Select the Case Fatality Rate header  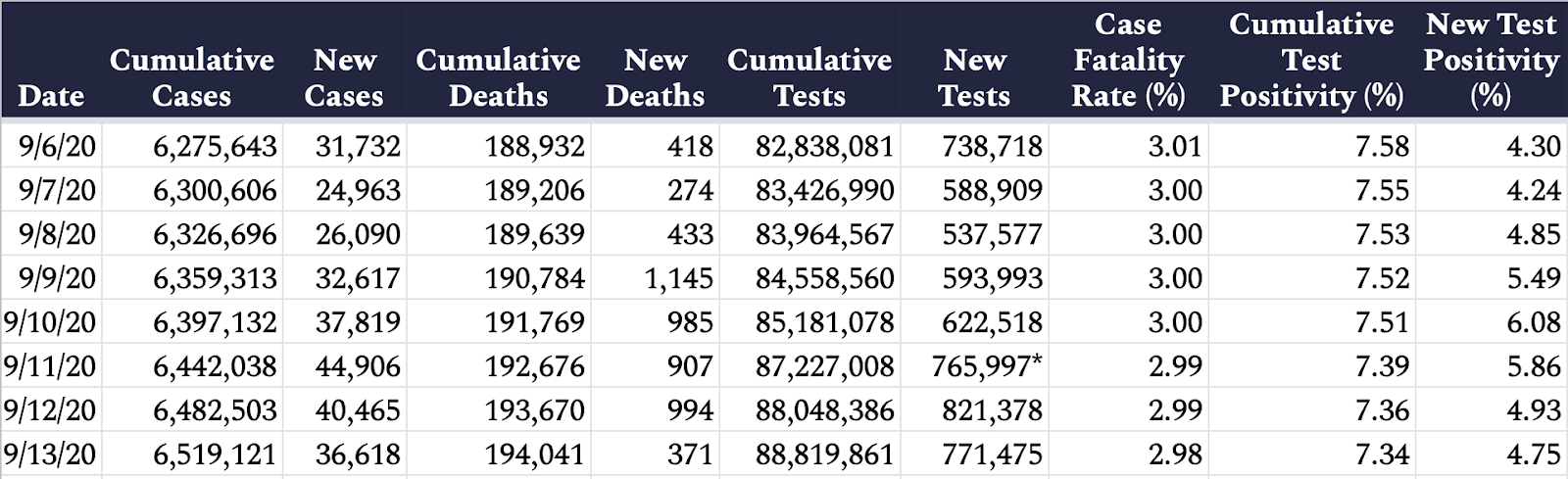[1128, 60]
